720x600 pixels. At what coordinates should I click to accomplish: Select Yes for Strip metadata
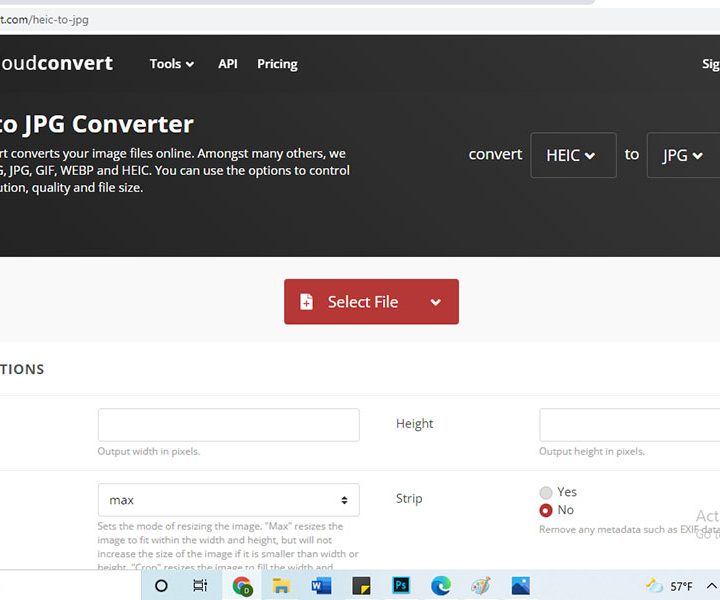coord(546,493)
